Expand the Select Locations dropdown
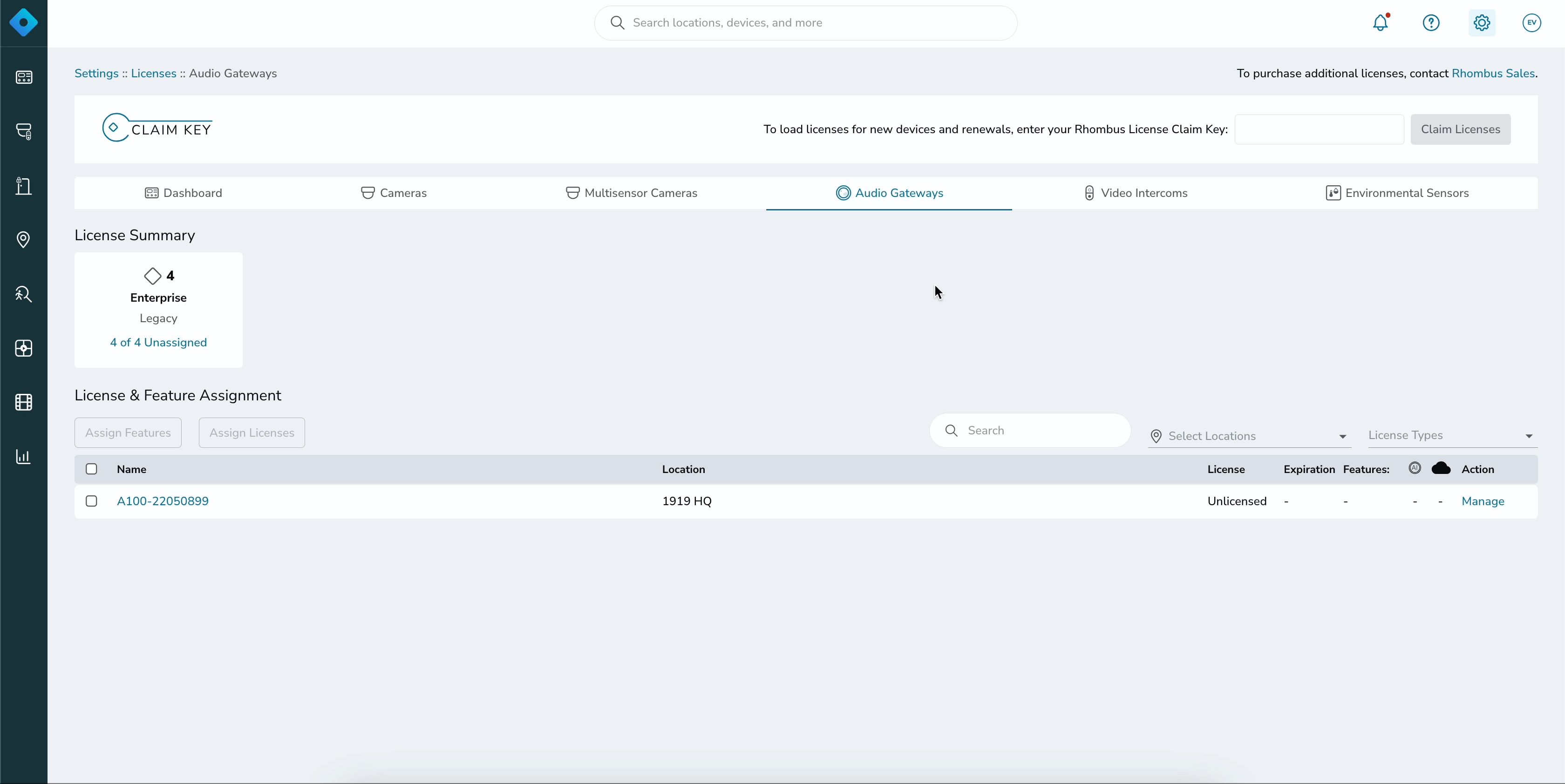 1249,436
